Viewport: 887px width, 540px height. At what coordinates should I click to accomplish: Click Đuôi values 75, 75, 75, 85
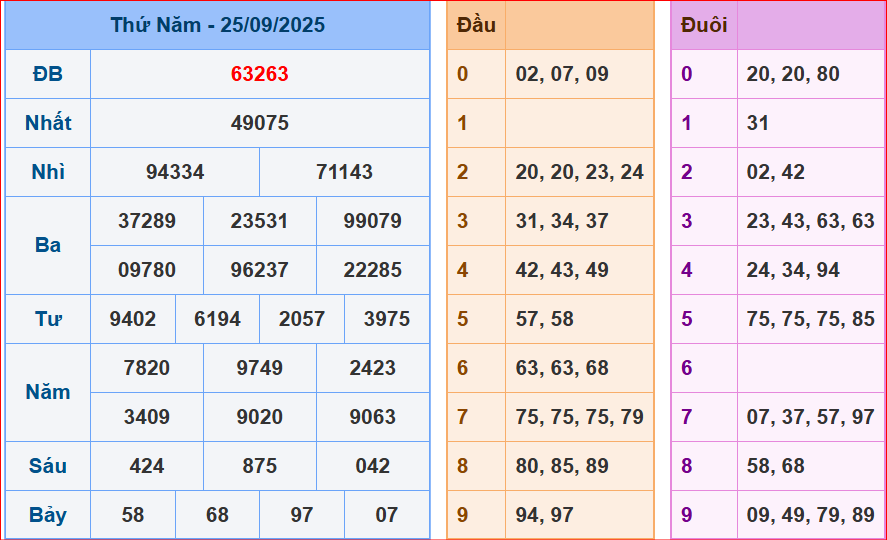point(810,319)
